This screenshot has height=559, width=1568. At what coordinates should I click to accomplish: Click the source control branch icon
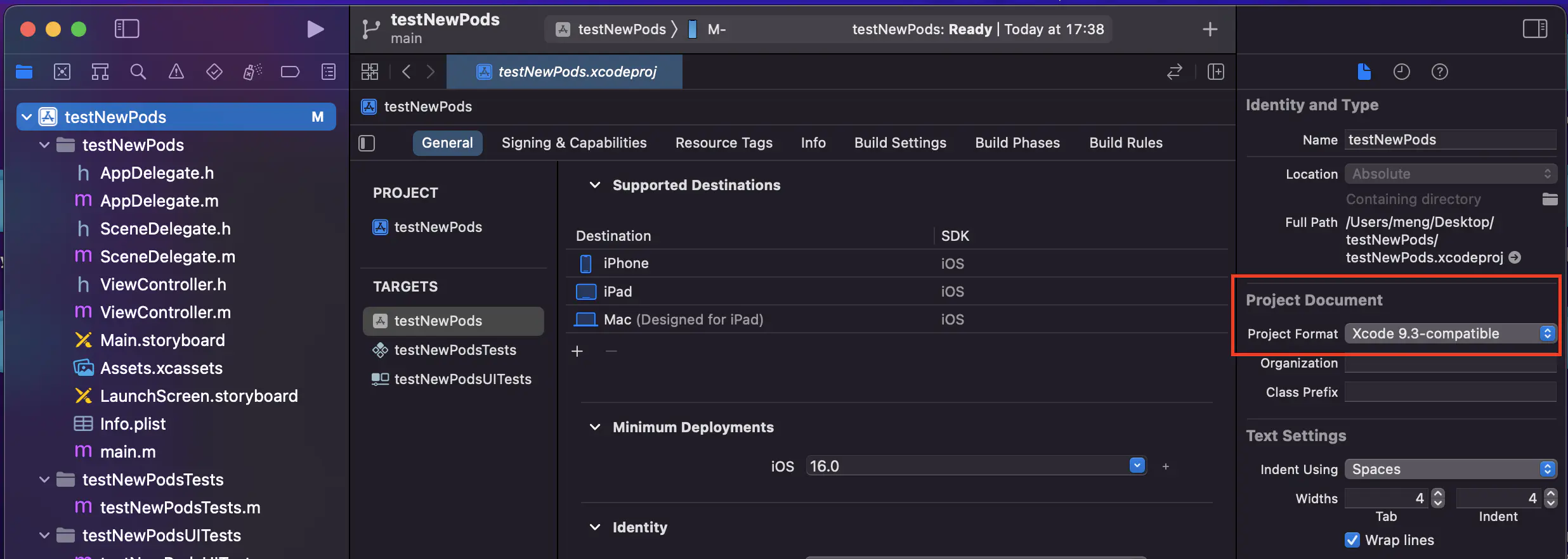pos(370,29)
